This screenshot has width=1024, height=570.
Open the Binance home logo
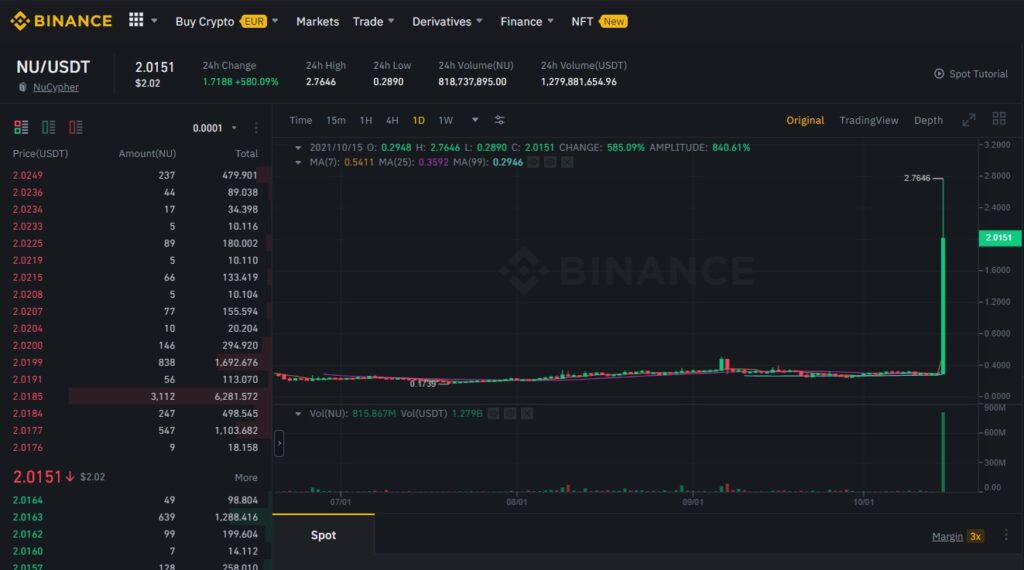(61, 21)
